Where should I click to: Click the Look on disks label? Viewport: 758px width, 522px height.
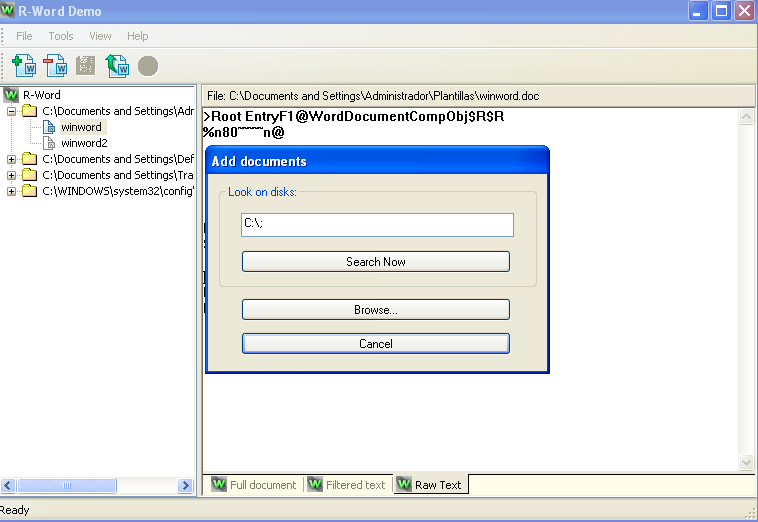click(262, 192)
